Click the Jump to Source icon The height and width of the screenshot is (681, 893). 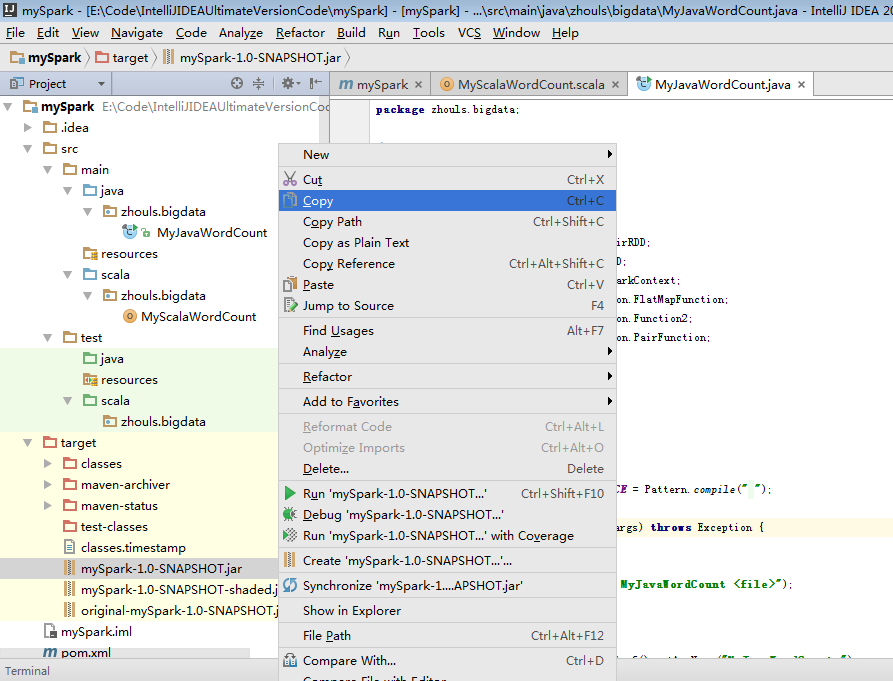point(290,305)
